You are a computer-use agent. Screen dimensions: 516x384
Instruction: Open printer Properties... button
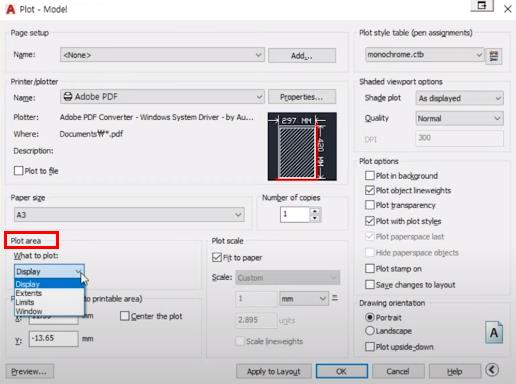[302, 97]
